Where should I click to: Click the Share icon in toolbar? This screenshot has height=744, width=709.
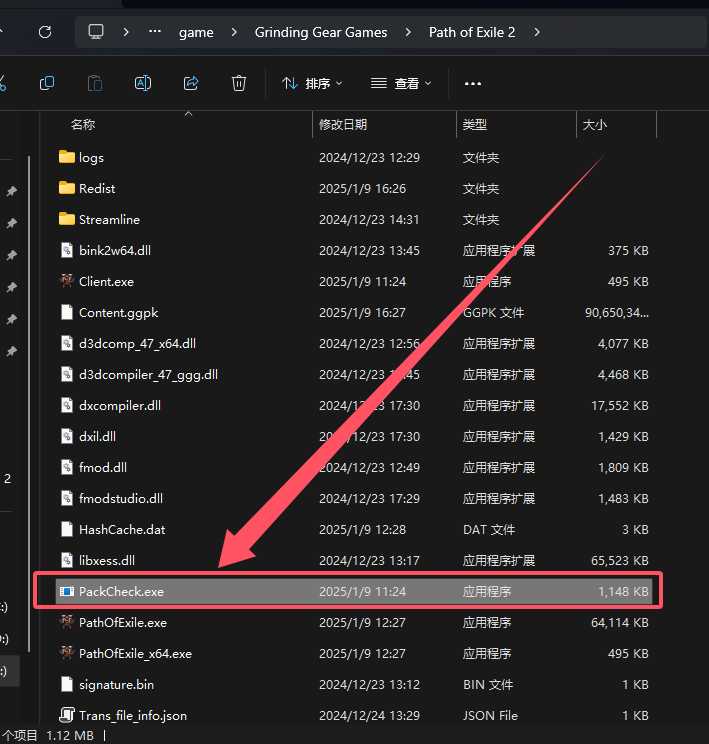(x=191, y=84)
